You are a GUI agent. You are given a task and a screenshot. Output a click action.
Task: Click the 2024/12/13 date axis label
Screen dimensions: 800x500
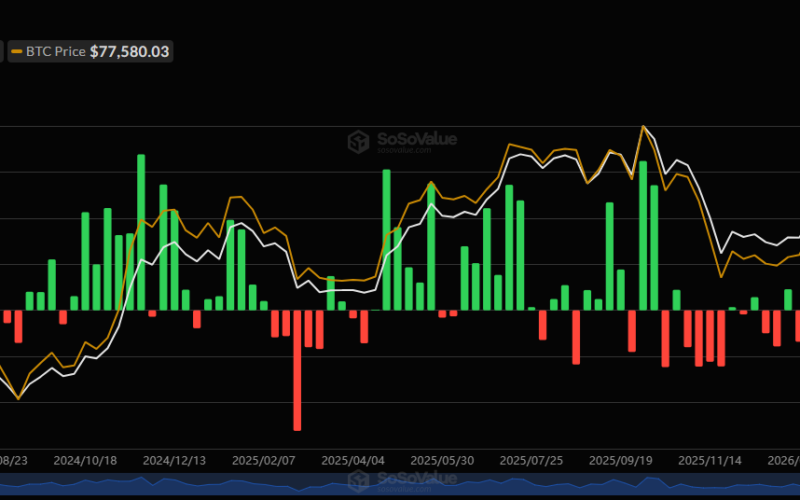(x=174, y=461)
